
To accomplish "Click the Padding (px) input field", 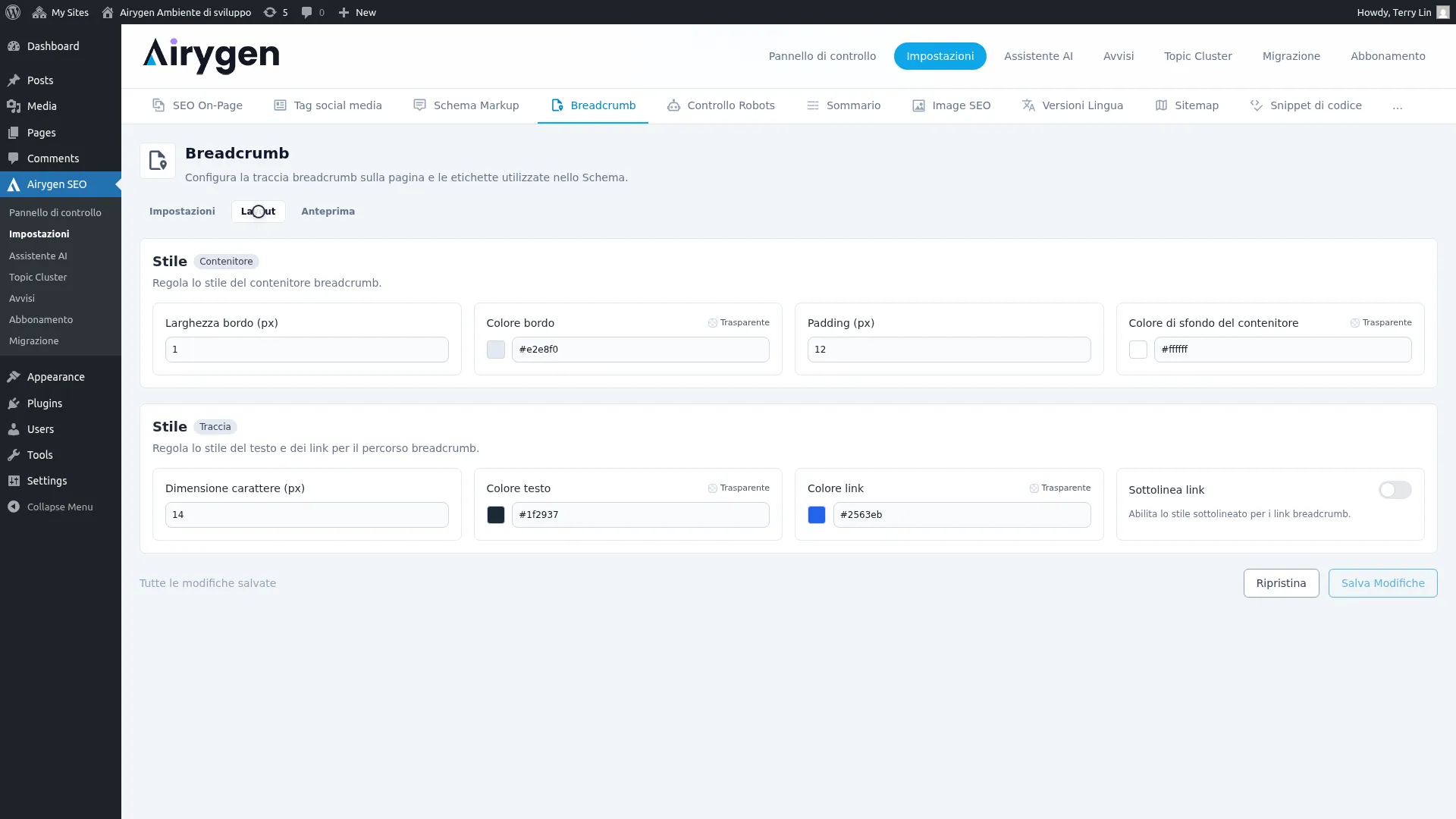I will [949, 350].
